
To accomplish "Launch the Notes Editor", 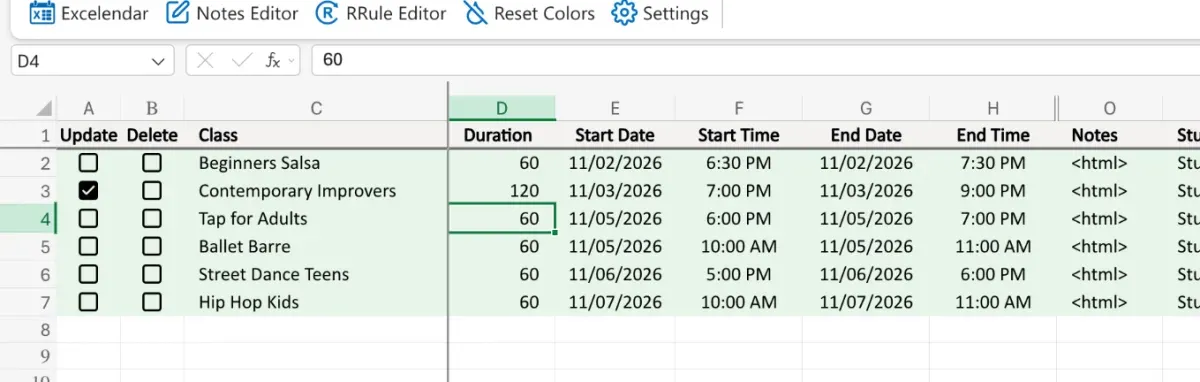I will pyautogui.click(x=232, y=14).
